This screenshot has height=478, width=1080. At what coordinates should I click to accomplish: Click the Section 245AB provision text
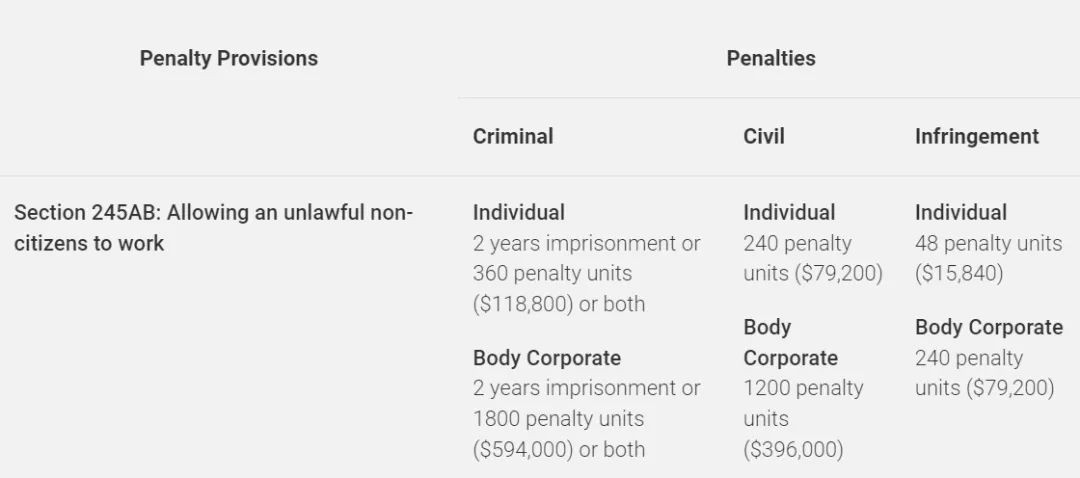[x=213, y=227]
